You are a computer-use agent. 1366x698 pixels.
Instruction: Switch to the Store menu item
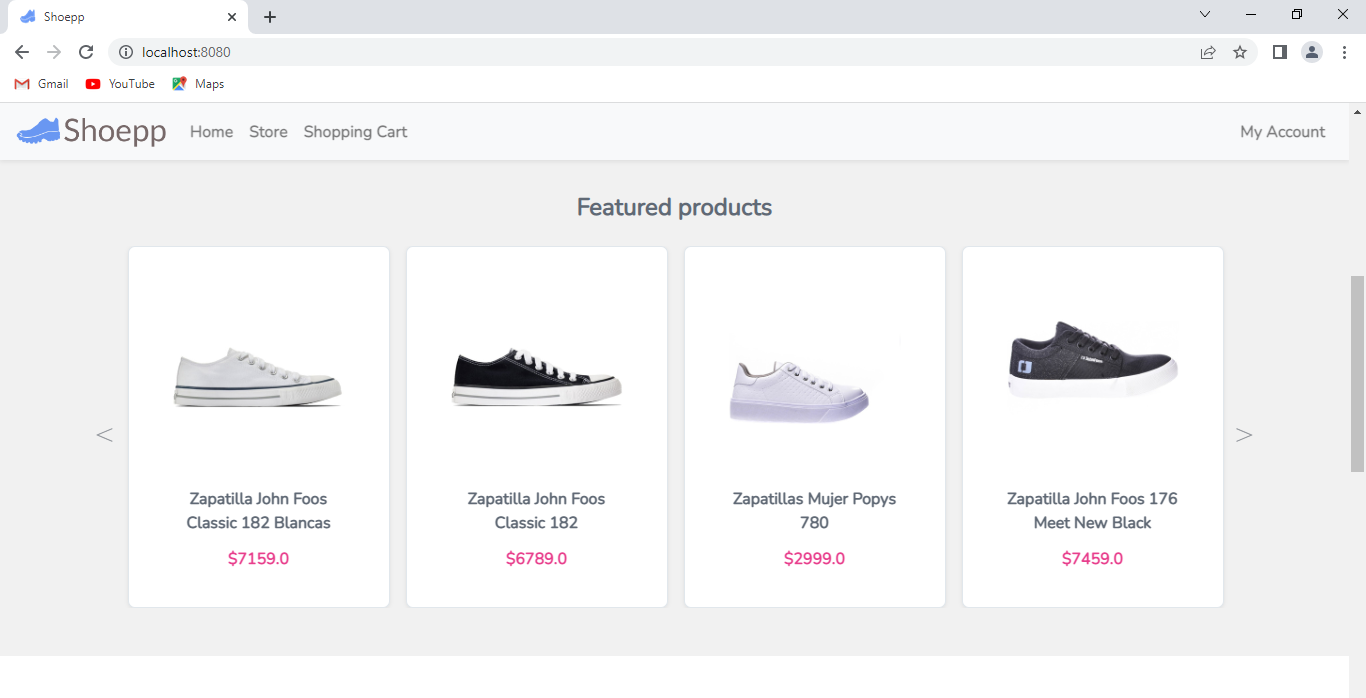[x=268, y=131]
